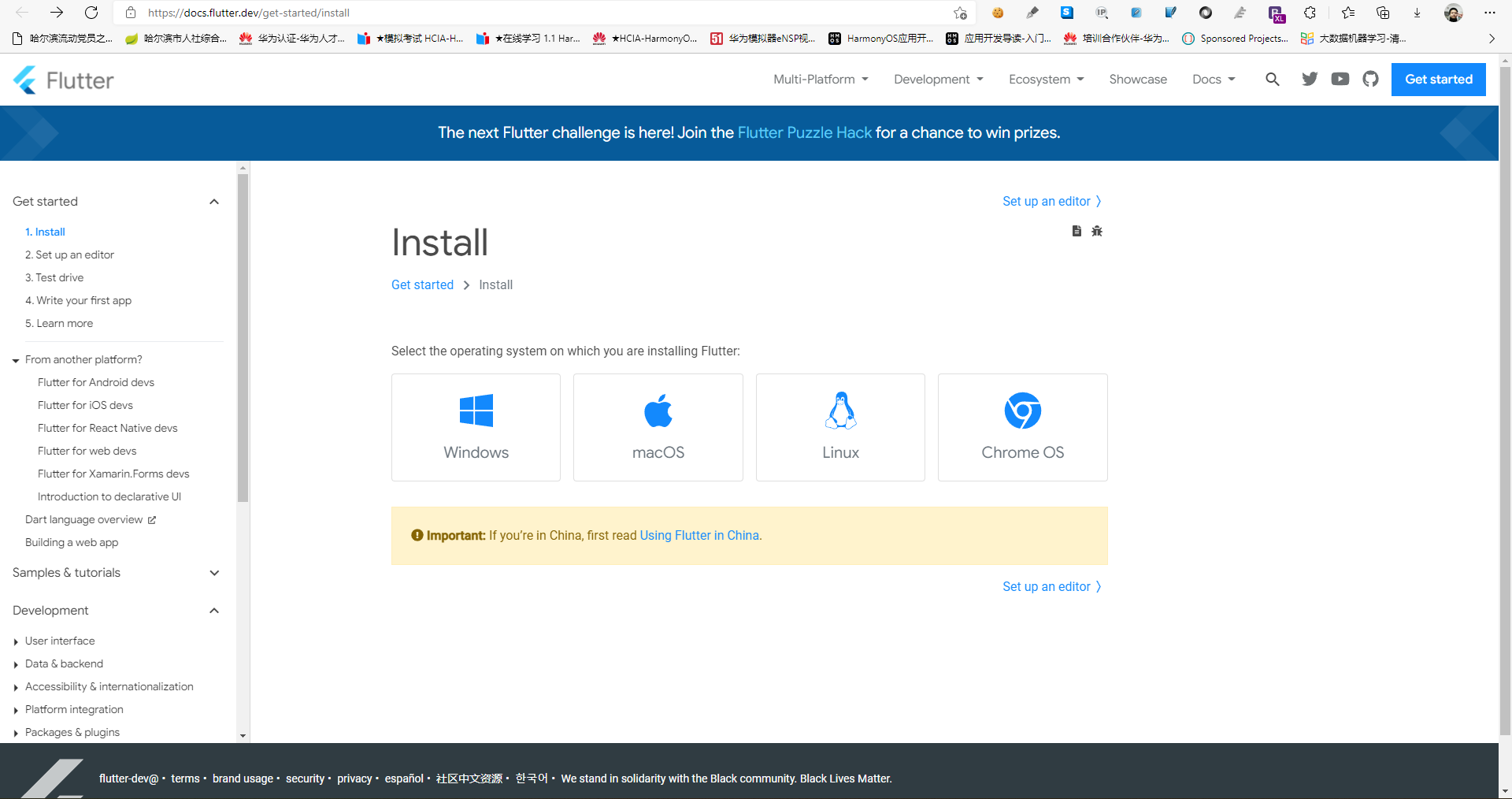1512x799 pixels.
Task: Open the browser Favorites list
Action: [x=1348, y=13]
